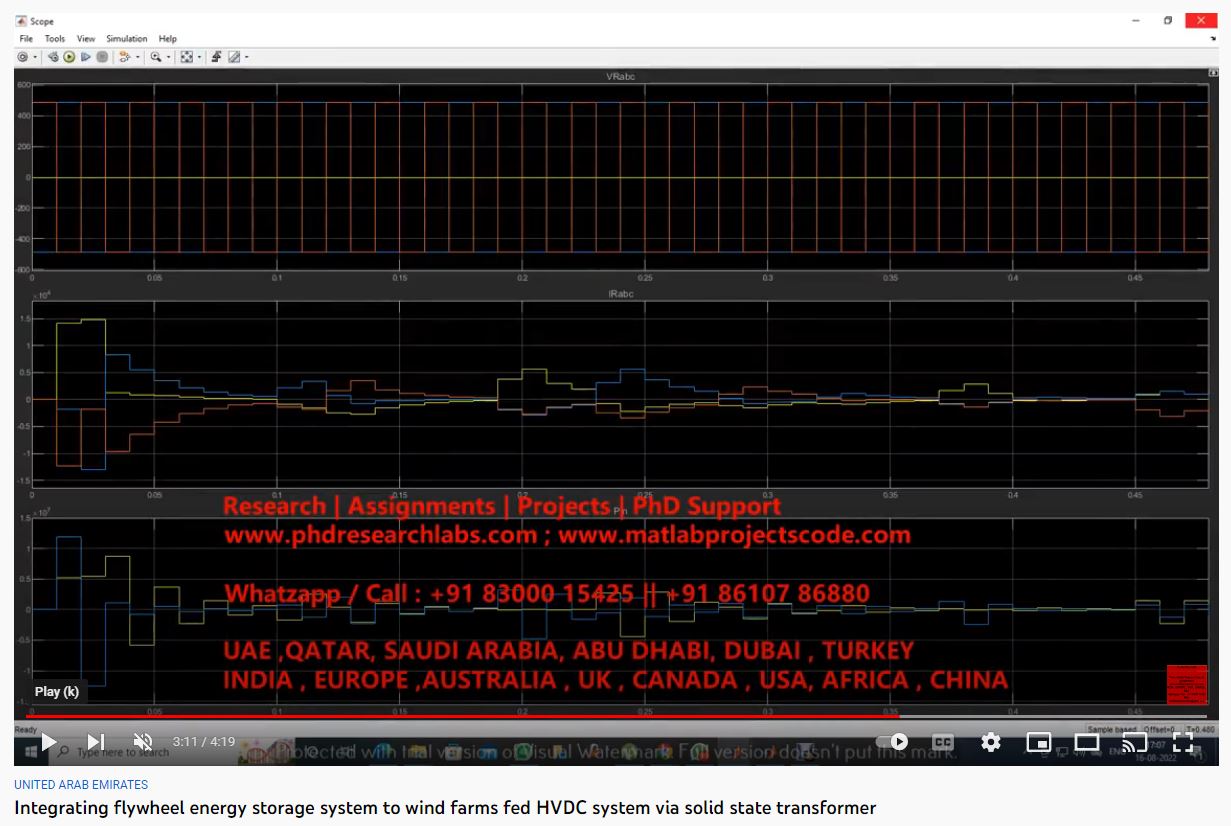Expand the zoom tool dropdown arrow
This screenshot has height=826, width=1231.
169,57
